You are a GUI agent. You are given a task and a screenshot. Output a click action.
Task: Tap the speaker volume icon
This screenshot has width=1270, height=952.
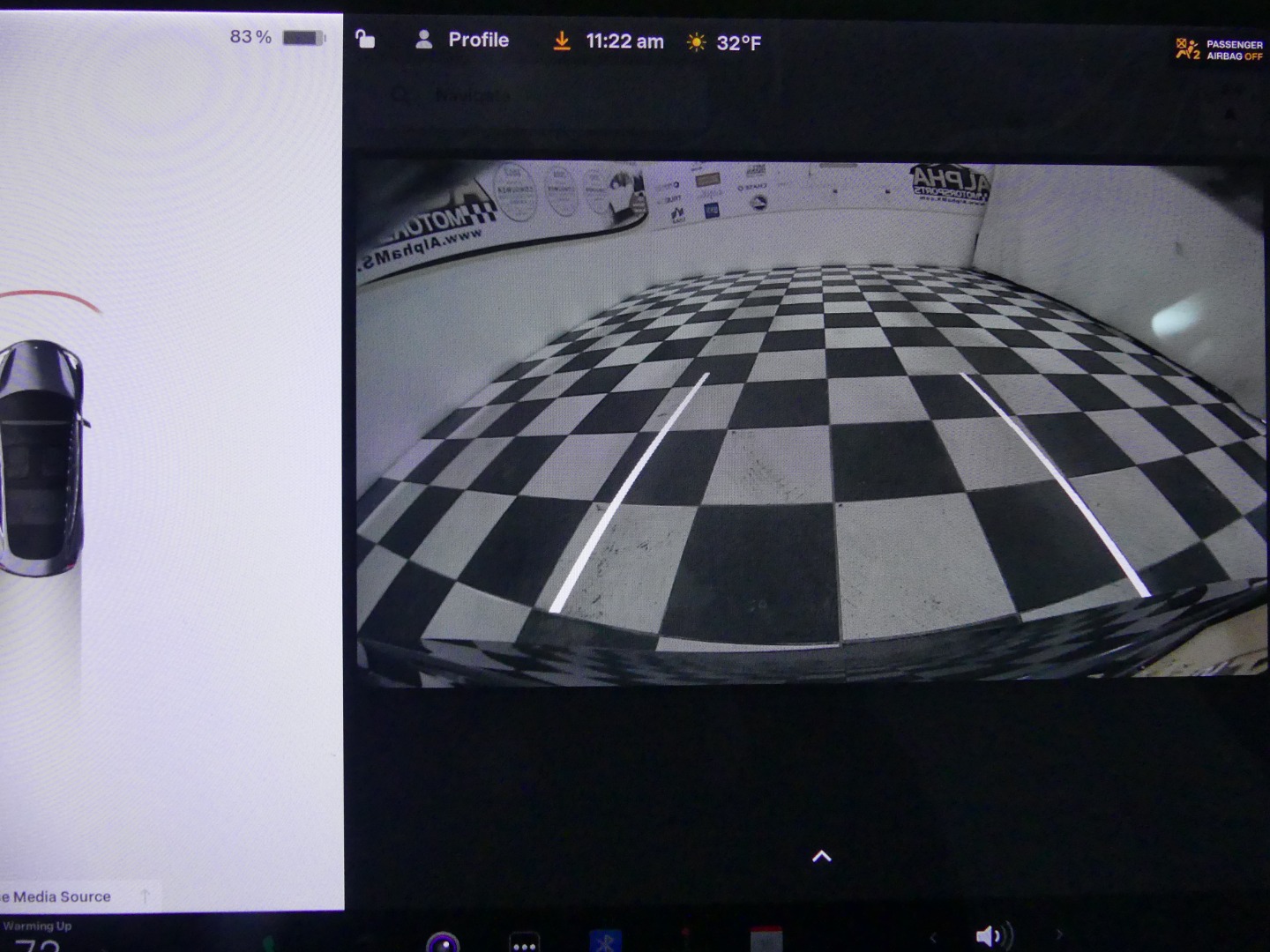point(991,936)
